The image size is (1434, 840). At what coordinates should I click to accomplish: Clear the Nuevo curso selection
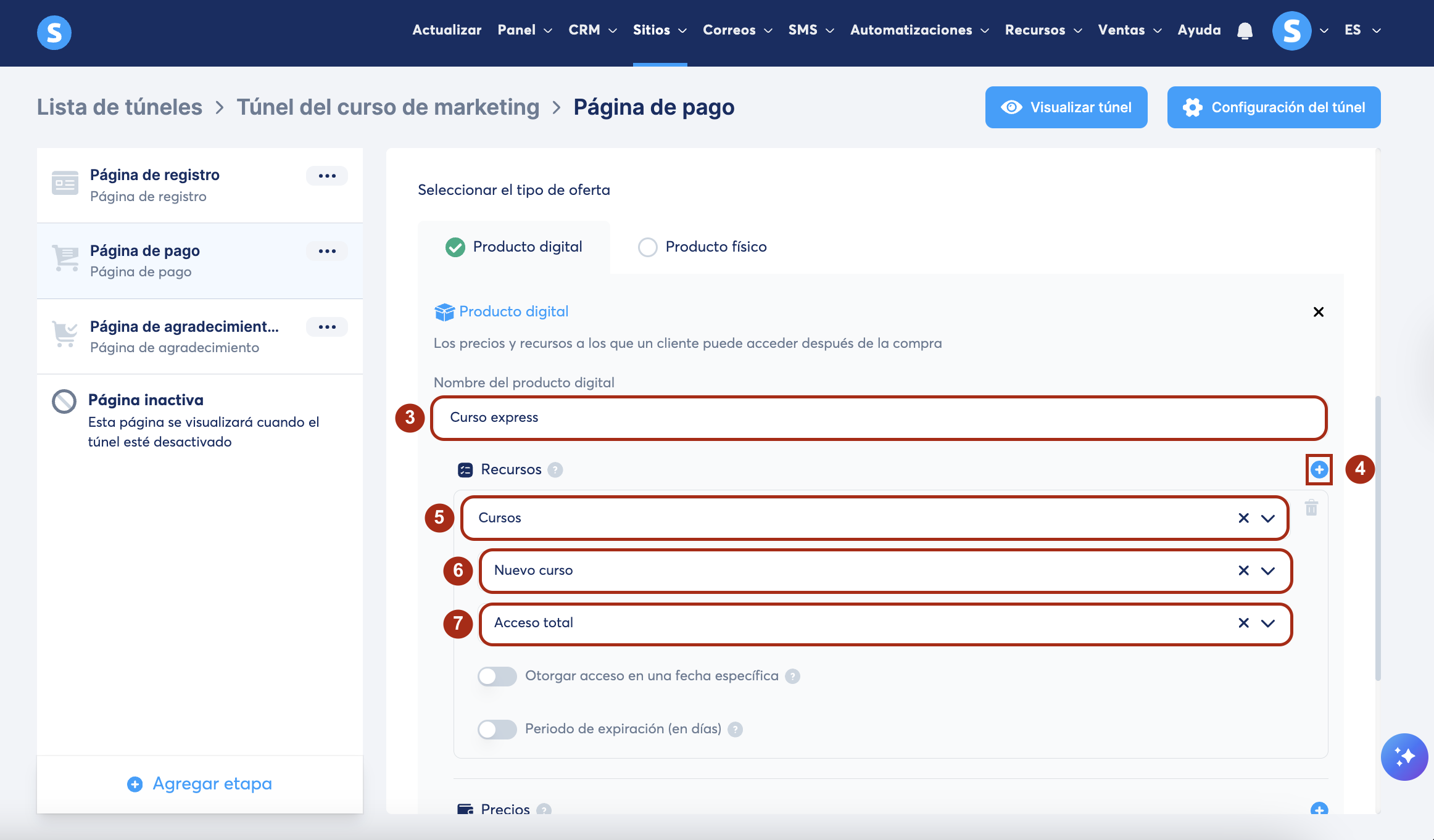click(x=1243, y=570)
